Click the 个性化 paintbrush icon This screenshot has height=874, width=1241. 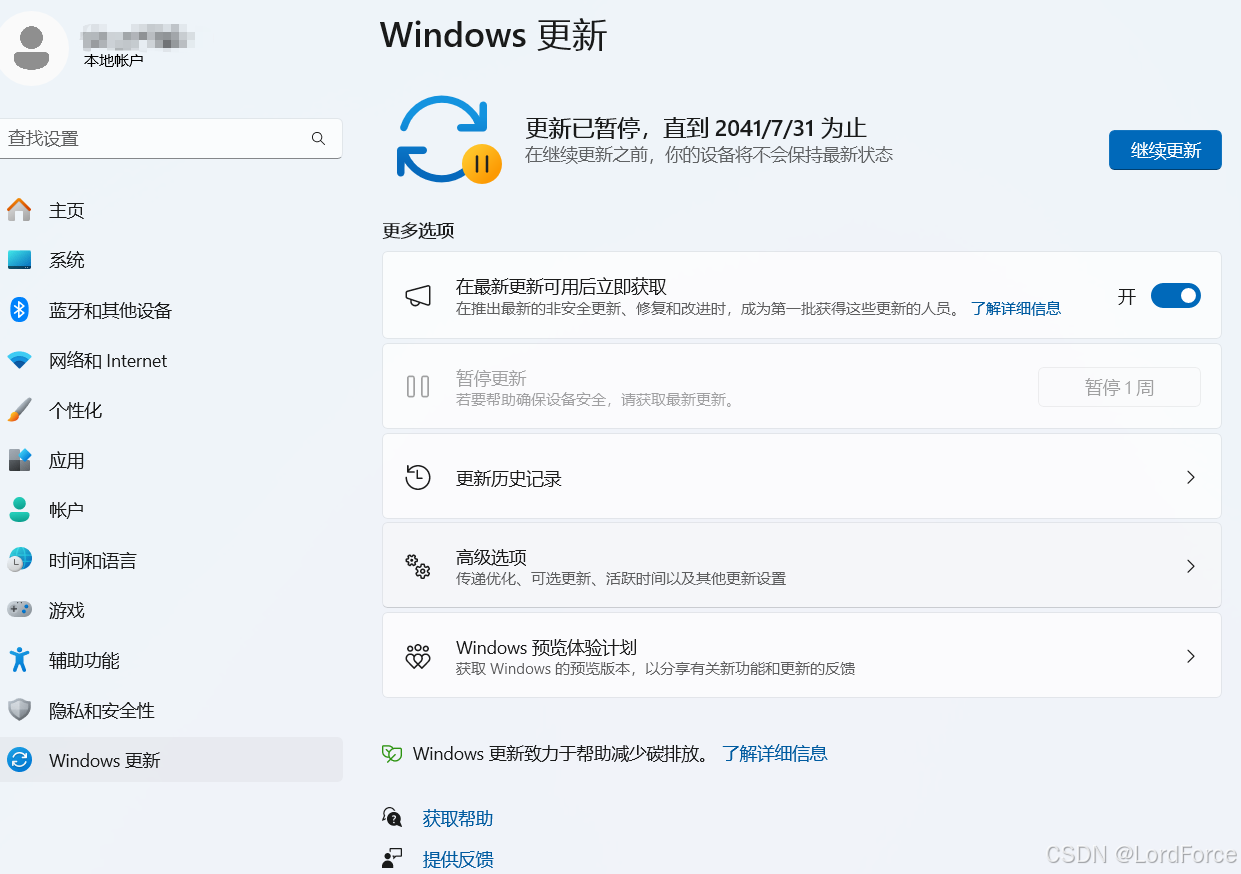[x=19, y=410]
